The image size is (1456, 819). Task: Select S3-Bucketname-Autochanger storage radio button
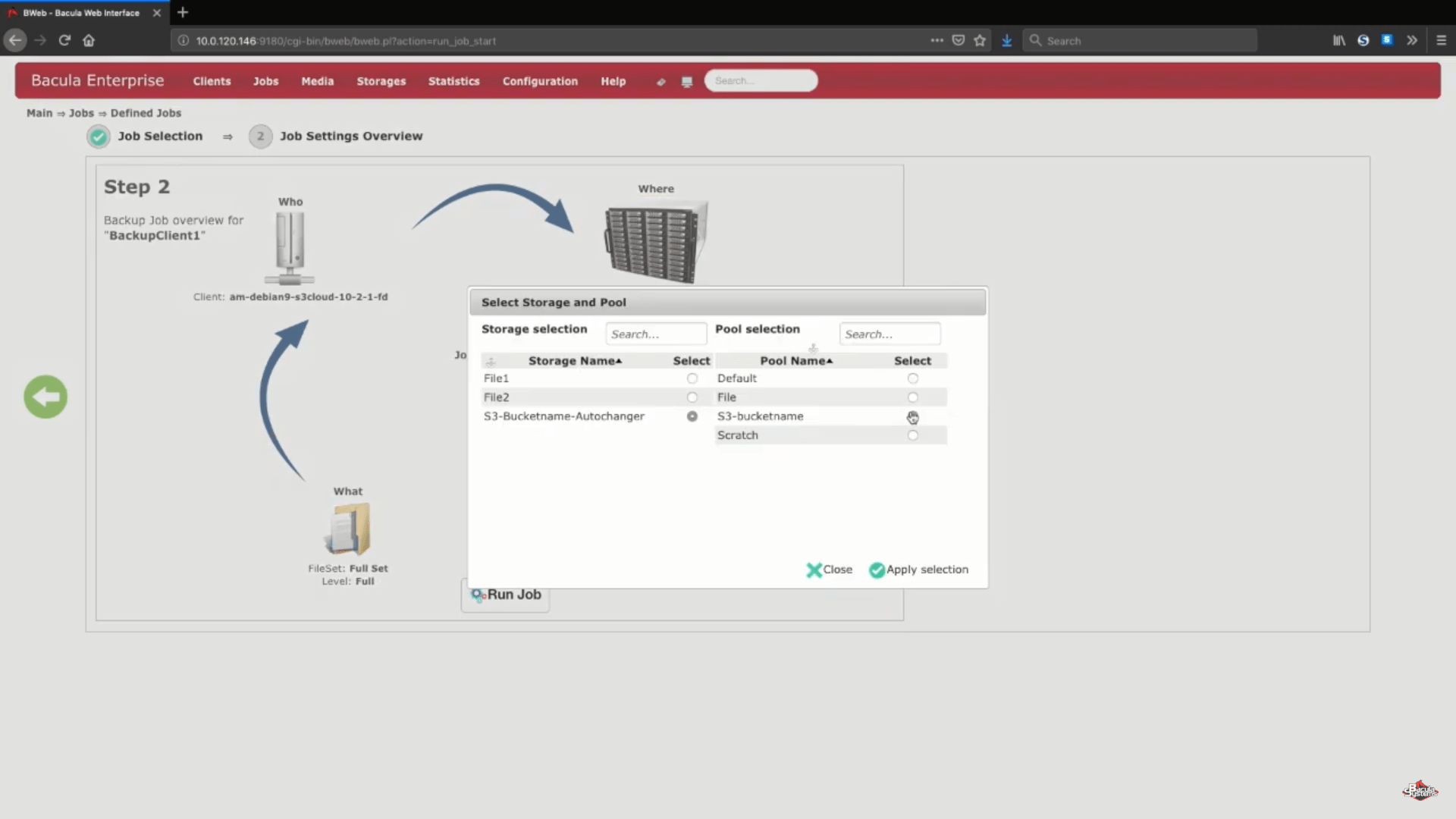pos(692,416)
